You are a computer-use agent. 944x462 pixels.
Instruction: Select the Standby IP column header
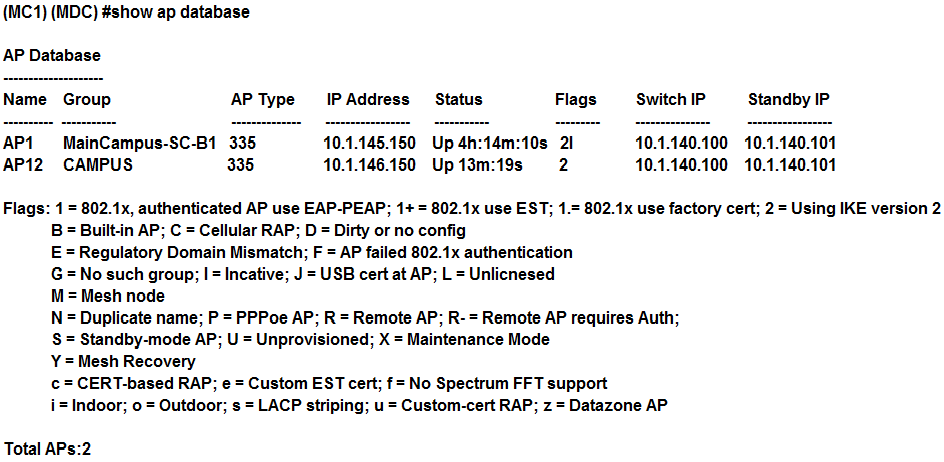789,99
